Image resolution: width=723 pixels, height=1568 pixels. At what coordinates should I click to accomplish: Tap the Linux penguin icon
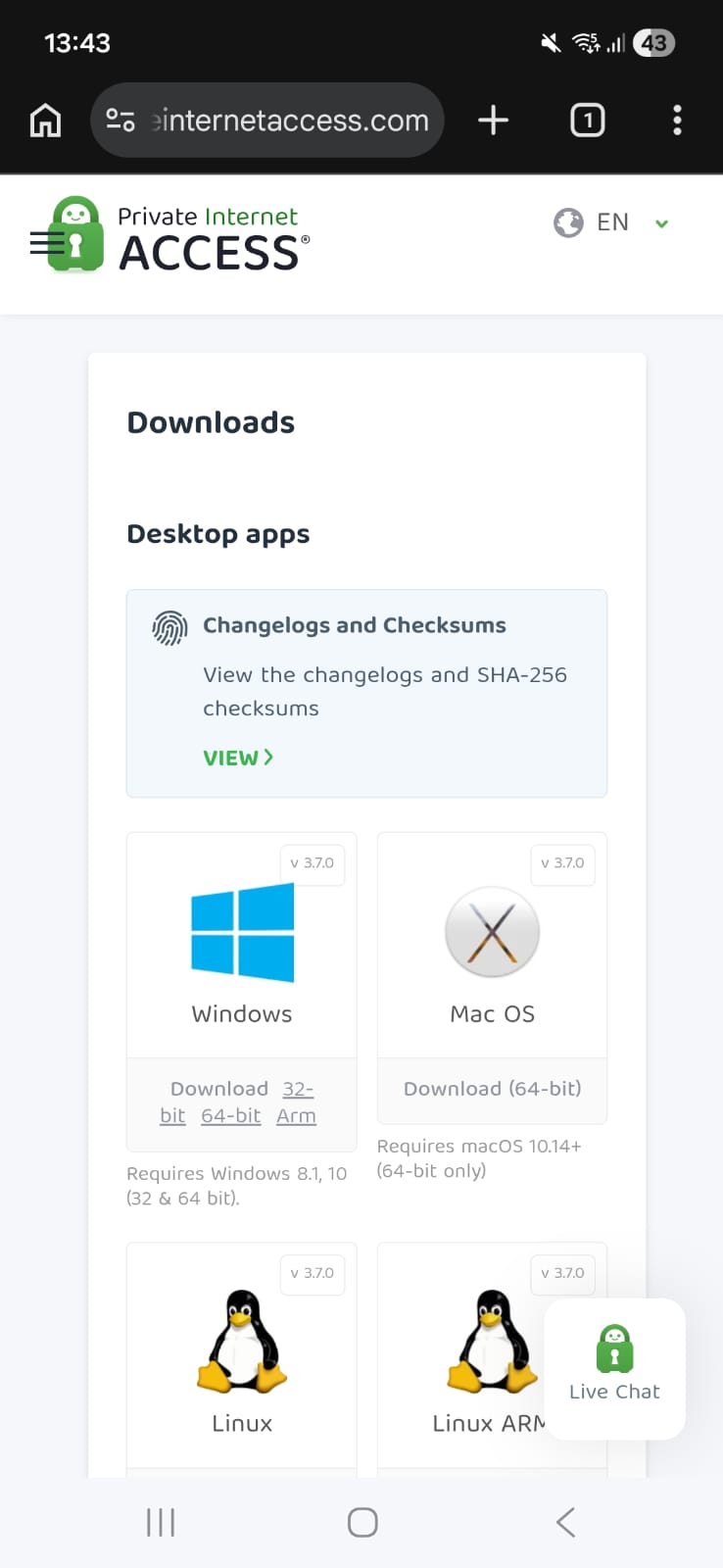(242, 1341)
